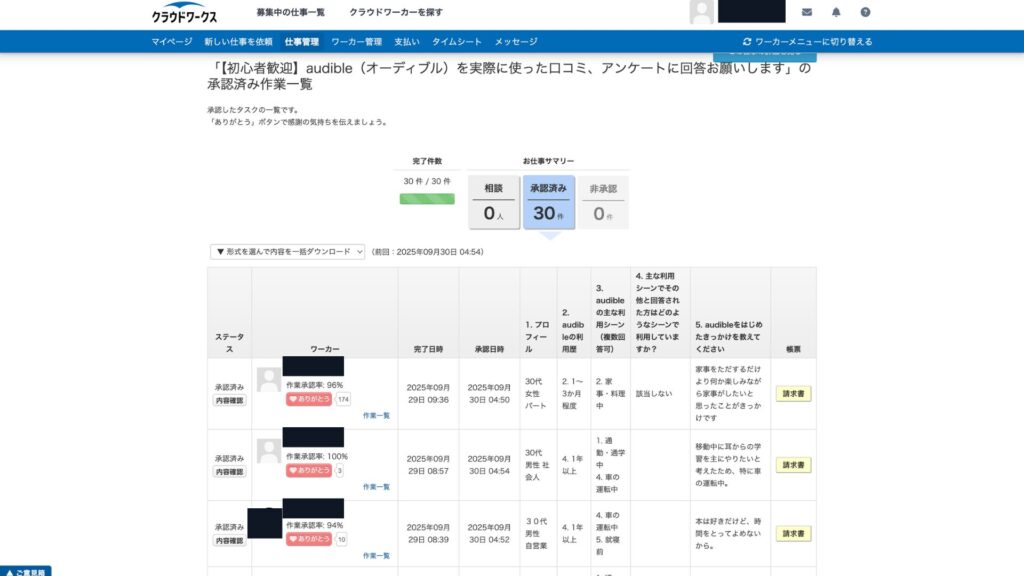Screen dimensions: 1024x576
Task: Click first worker's avatar (96% approval)
Action: click(268, 379)
